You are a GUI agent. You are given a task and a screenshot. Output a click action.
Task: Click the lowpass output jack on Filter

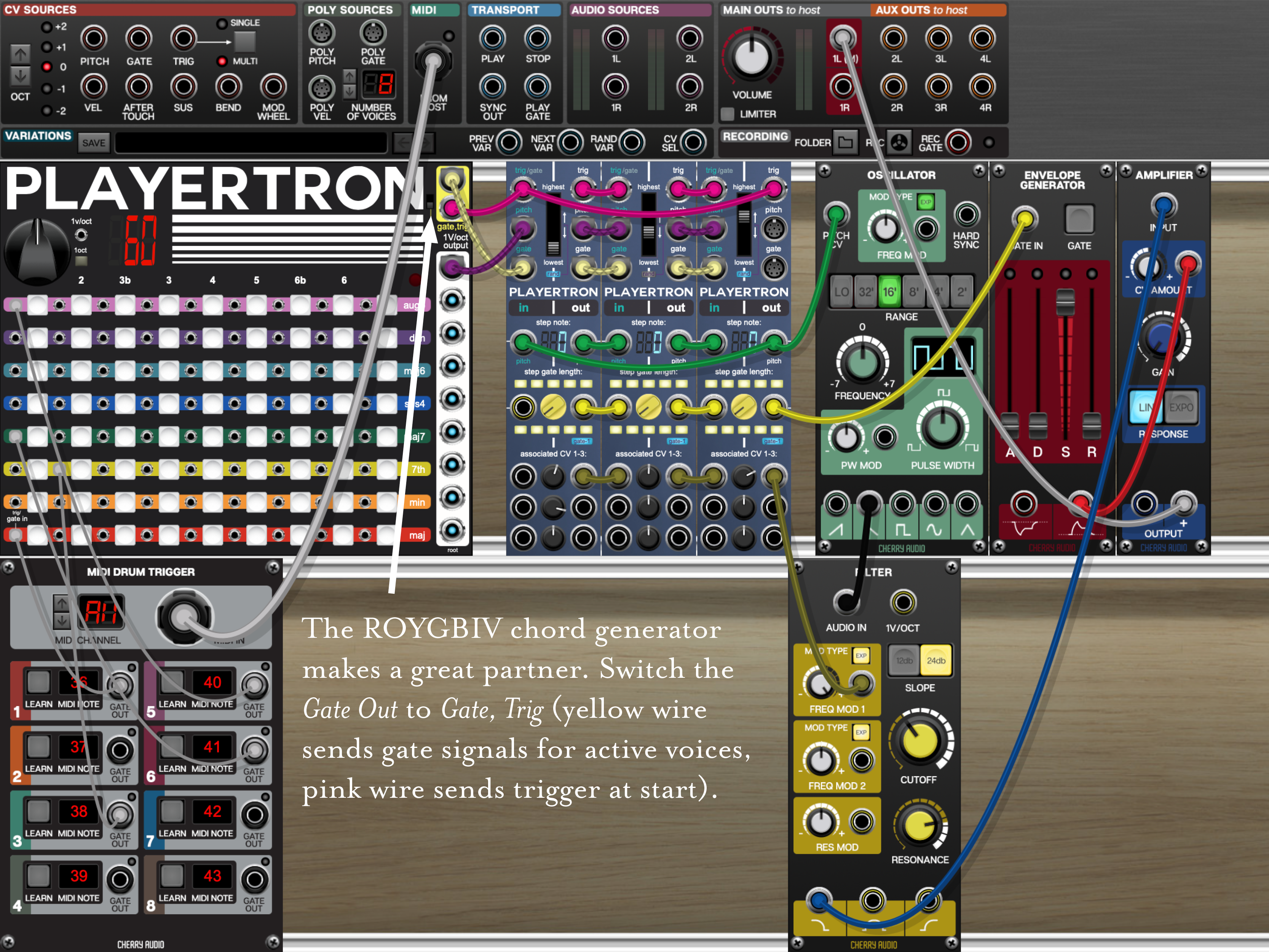coord(819,900)
